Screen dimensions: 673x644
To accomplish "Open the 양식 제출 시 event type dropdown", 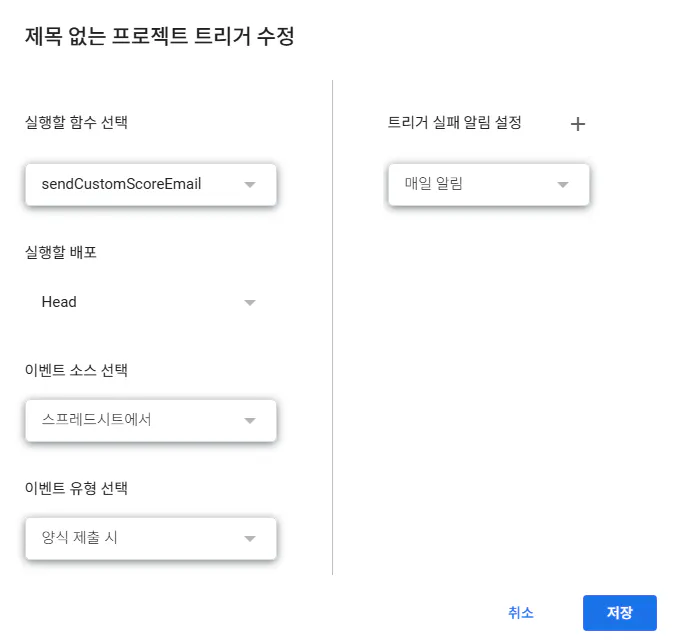I will [x=140, y=538].
